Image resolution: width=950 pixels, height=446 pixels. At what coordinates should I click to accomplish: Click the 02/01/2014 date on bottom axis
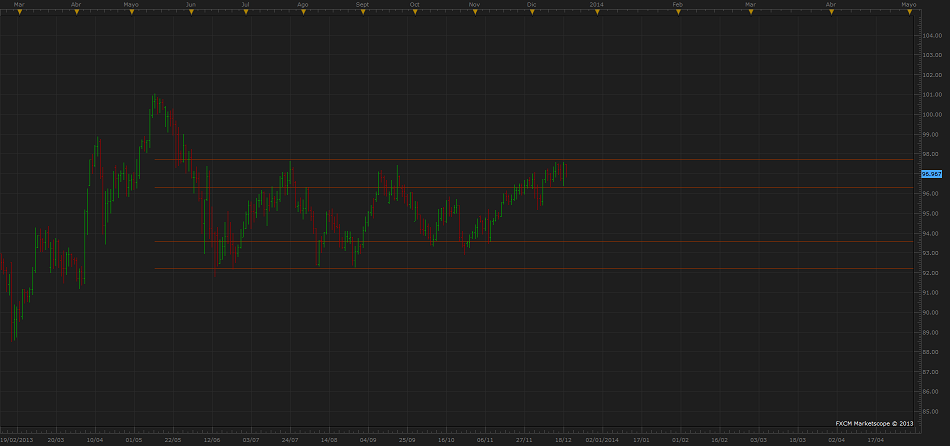pyautogui.click(x=602, y=439)
